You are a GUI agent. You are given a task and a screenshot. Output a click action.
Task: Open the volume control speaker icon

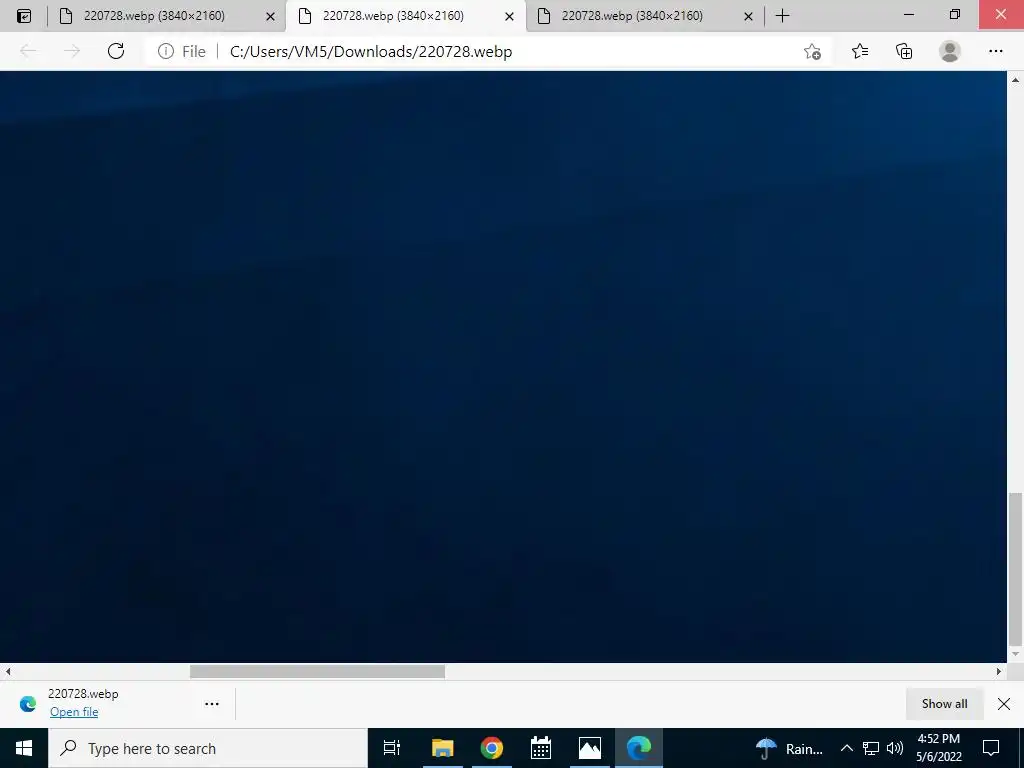pos(895,748)
